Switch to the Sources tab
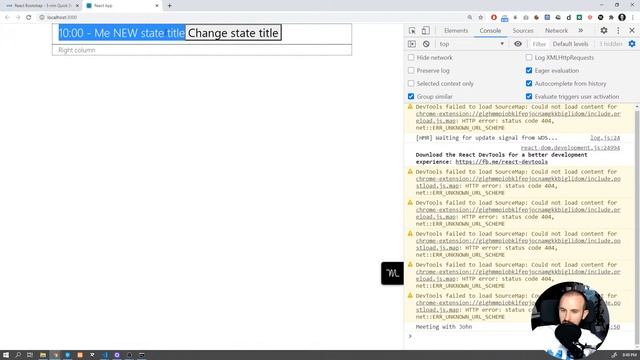Viewport: 640px width, 360px height. pyautogui.click(x=523, y=31)
